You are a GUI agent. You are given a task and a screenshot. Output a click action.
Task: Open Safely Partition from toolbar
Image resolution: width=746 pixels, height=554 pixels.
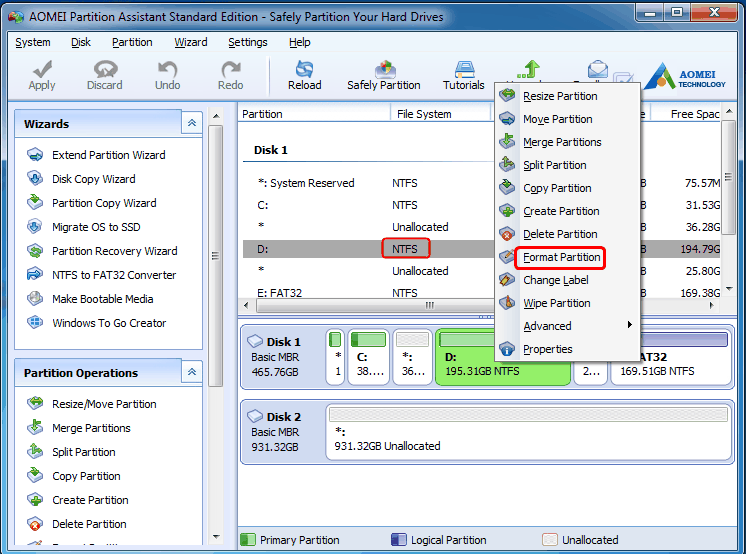click(384, 76)
